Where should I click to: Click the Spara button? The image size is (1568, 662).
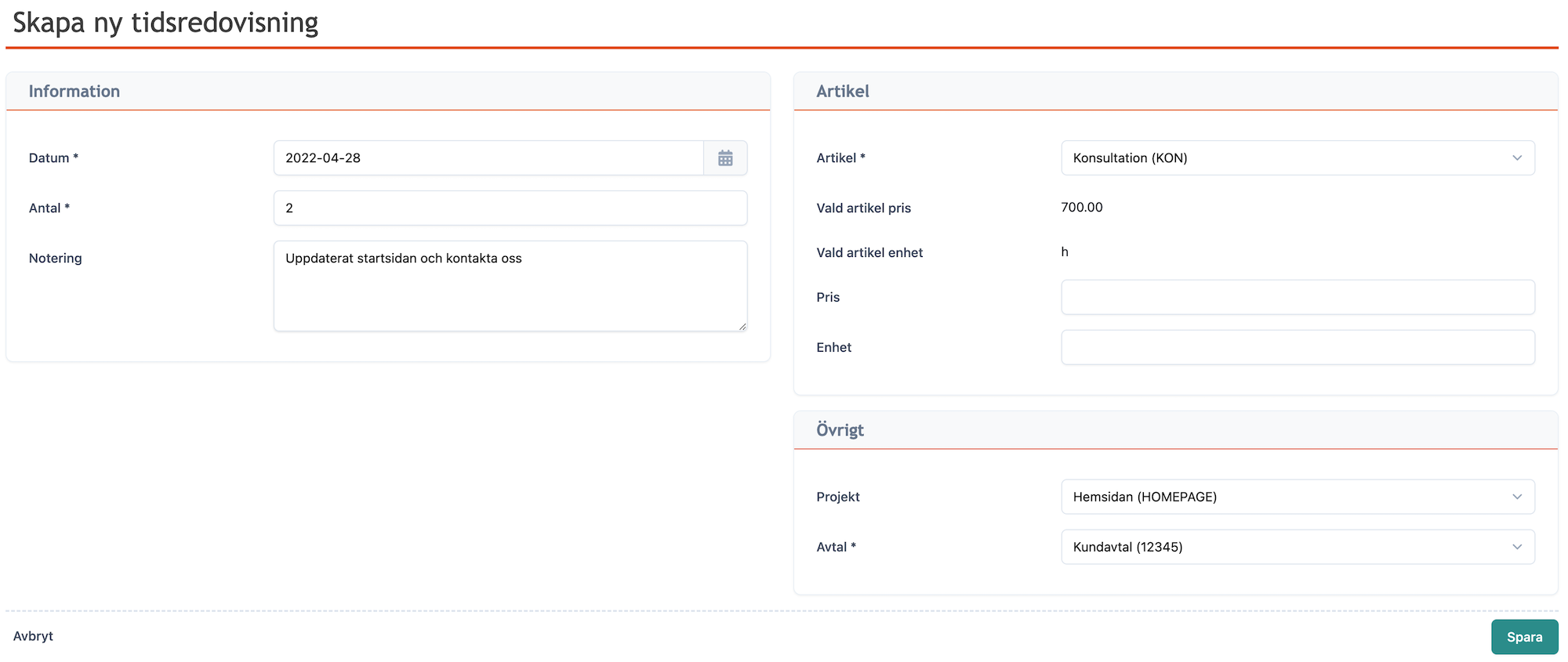[x=1524, y=637]
